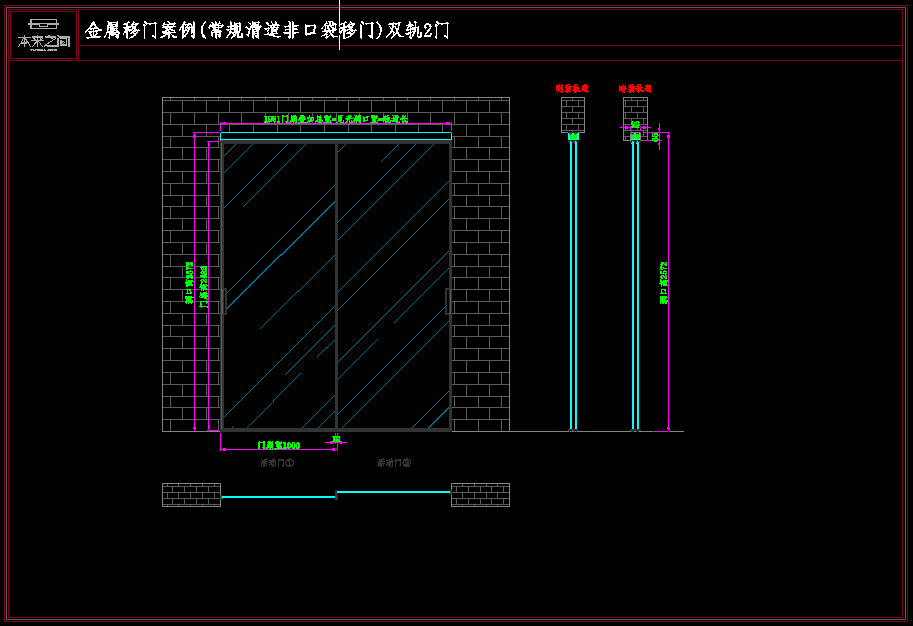Select the red 暗装轨道 section label
Screen dimensions: 913x626
pyautogui.click(x=635, y=89)
